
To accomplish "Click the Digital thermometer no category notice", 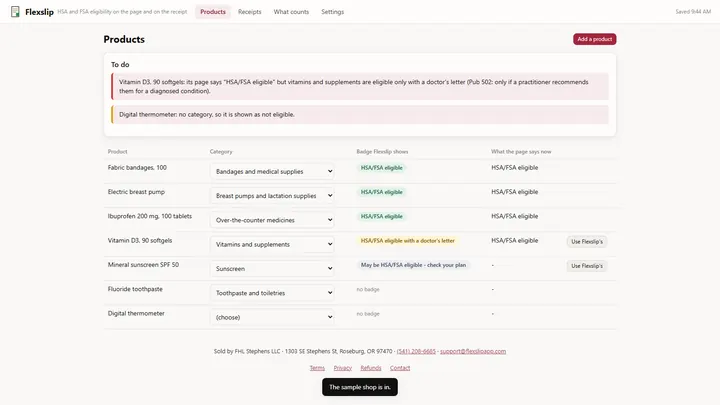I will [360, 114].
